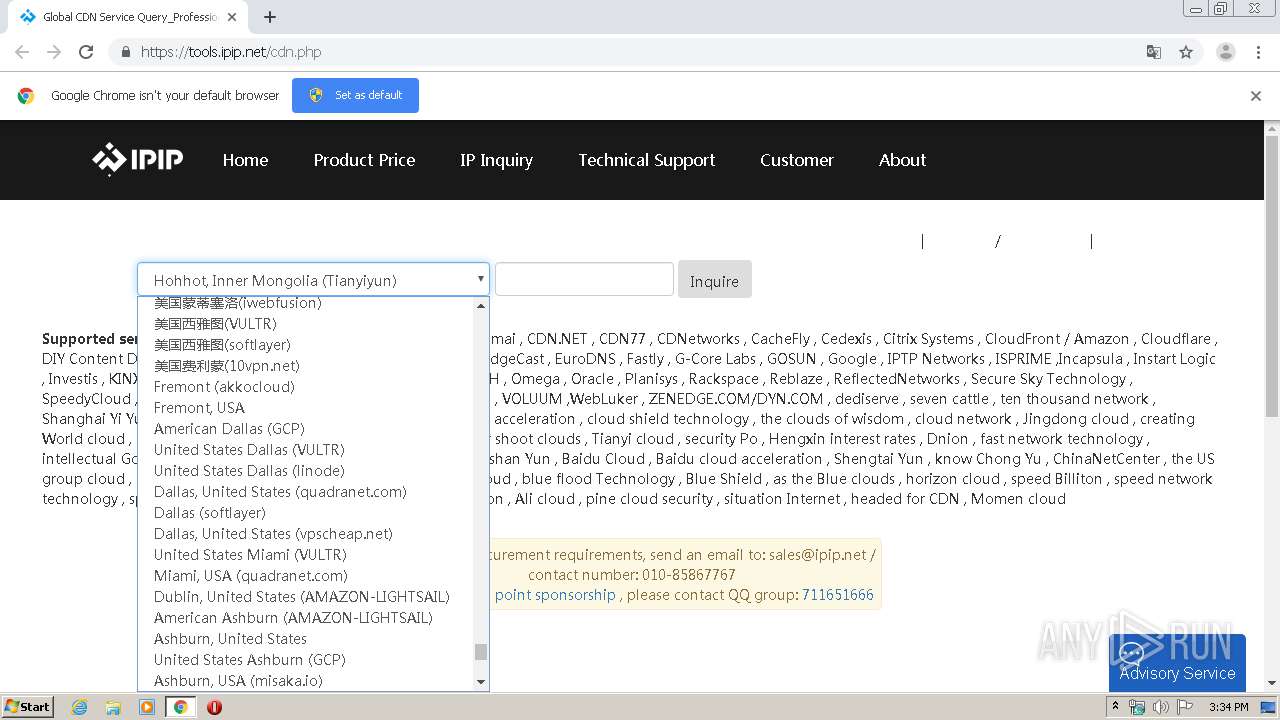Select Fremont (akkocloud) option

coord(306,387)
